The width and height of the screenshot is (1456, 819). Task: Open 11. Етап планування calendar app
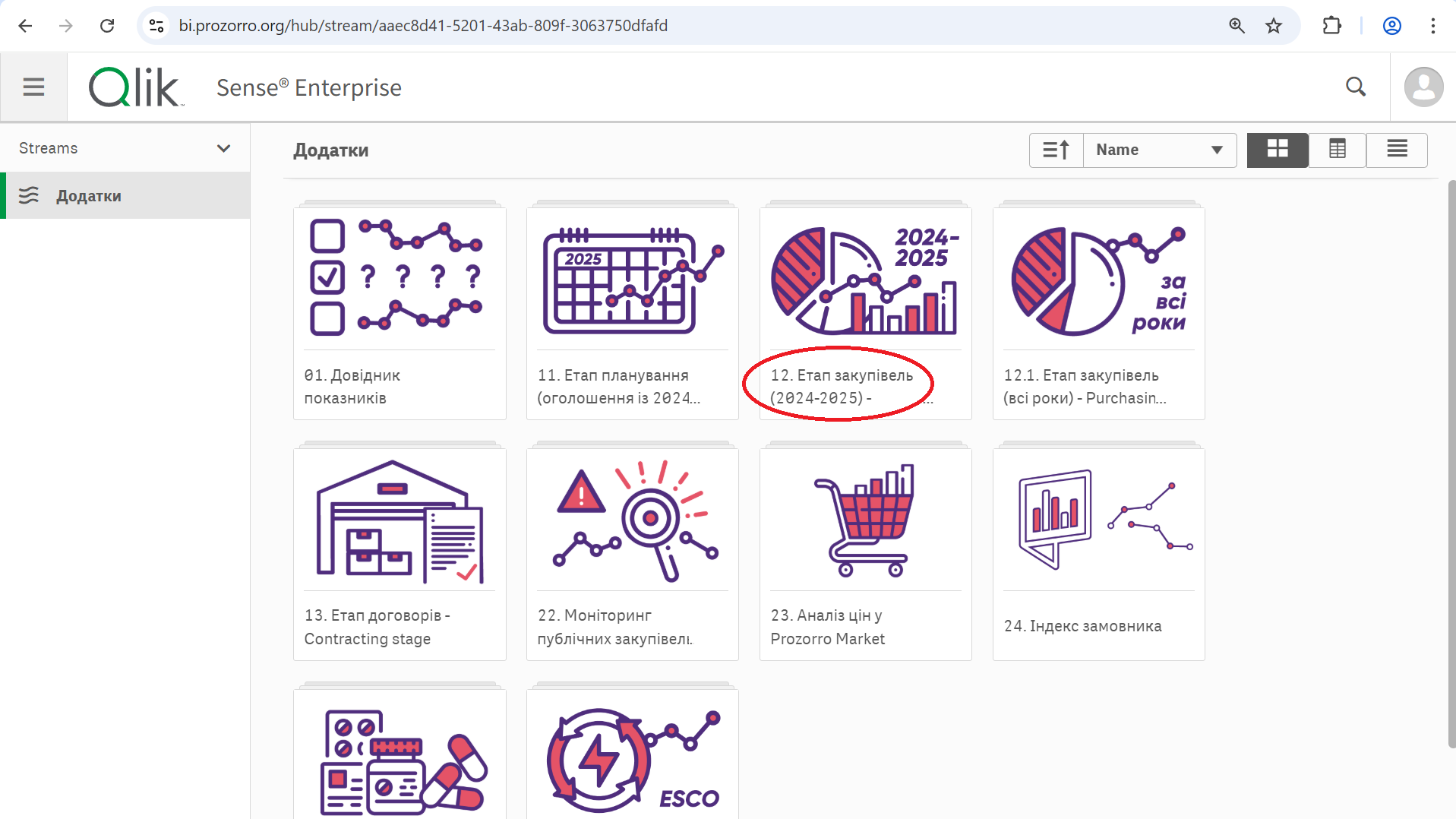[632, 311]
